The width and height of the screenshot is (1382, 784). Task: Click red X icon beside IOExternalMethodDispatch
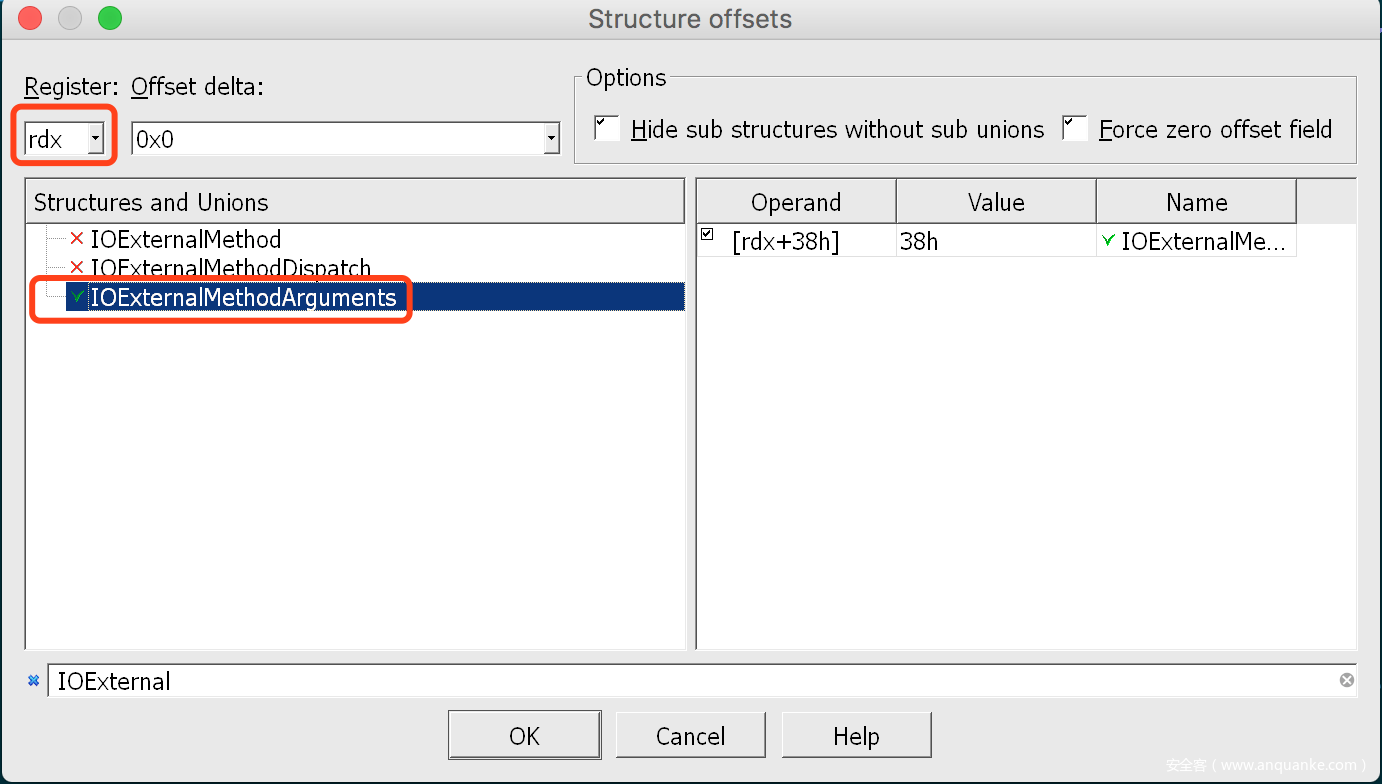(x=77, y=267)
